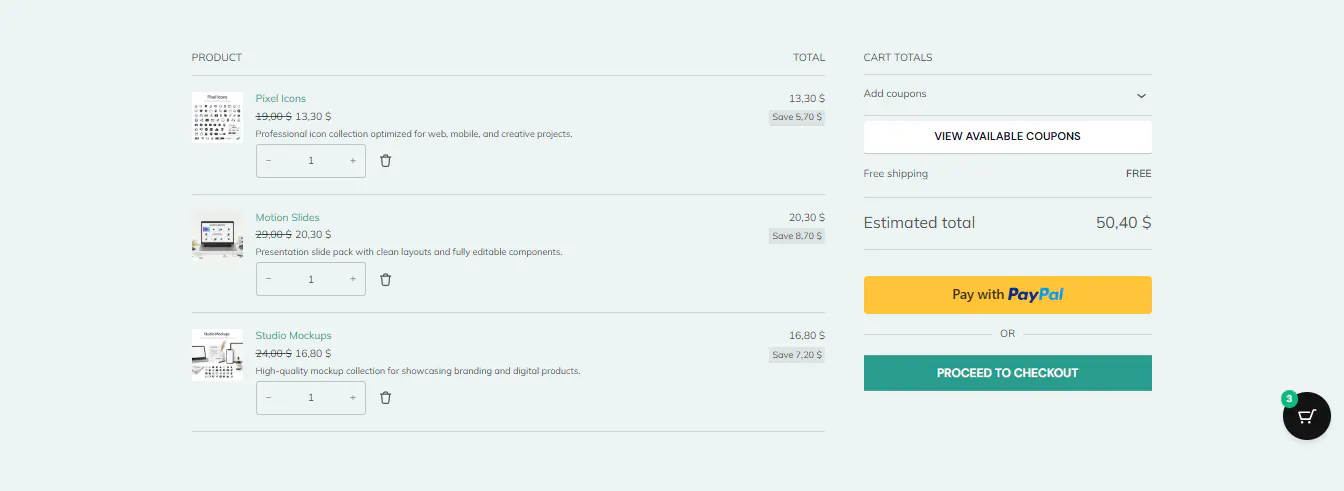
Task: Click the CART TOTALS heading
Action: pos(898,58)
